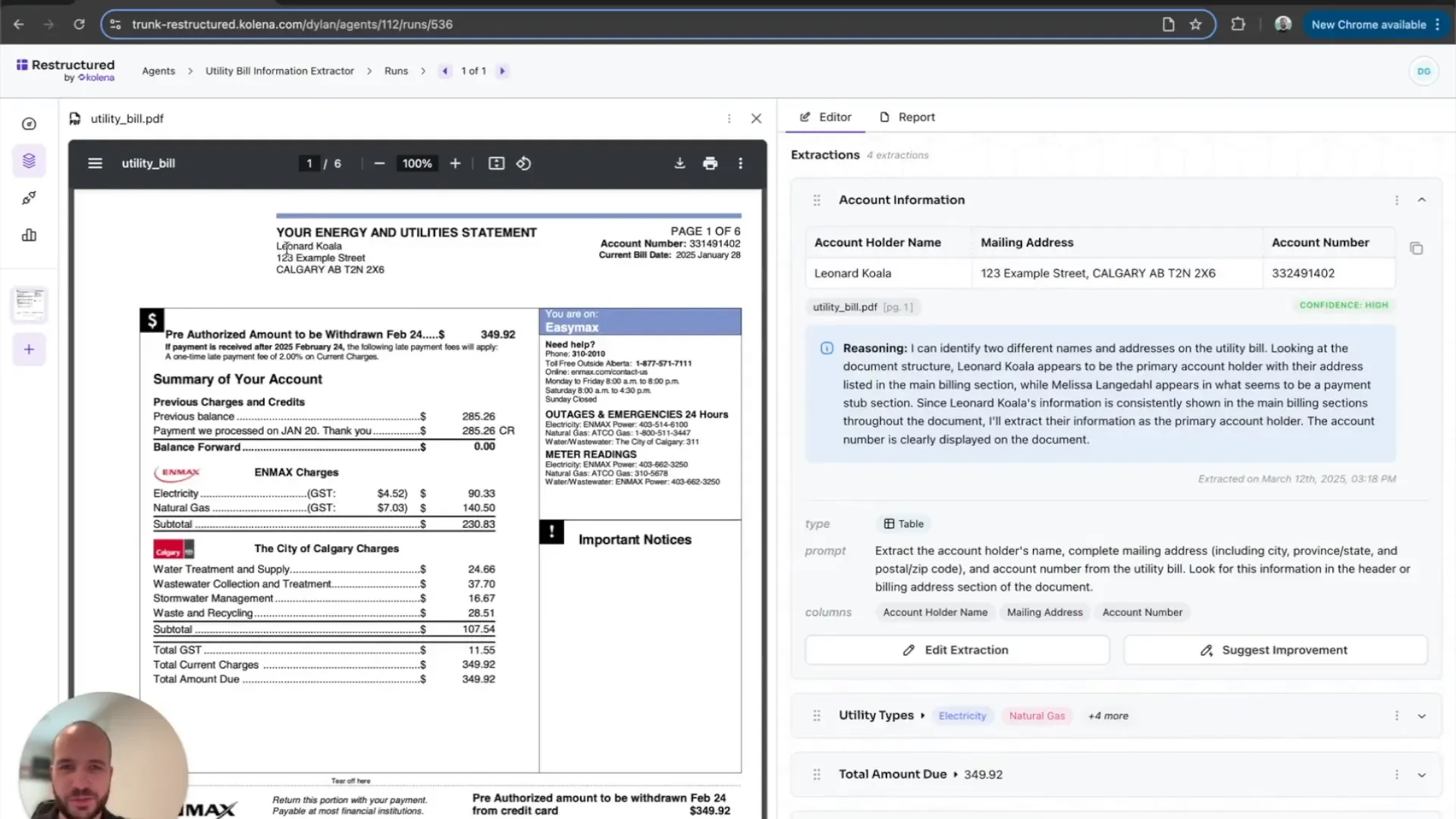The height and width of the screenshot is (819, 1456).
Task: Print the utility bill PDF
Action: (x=710, y=163)
